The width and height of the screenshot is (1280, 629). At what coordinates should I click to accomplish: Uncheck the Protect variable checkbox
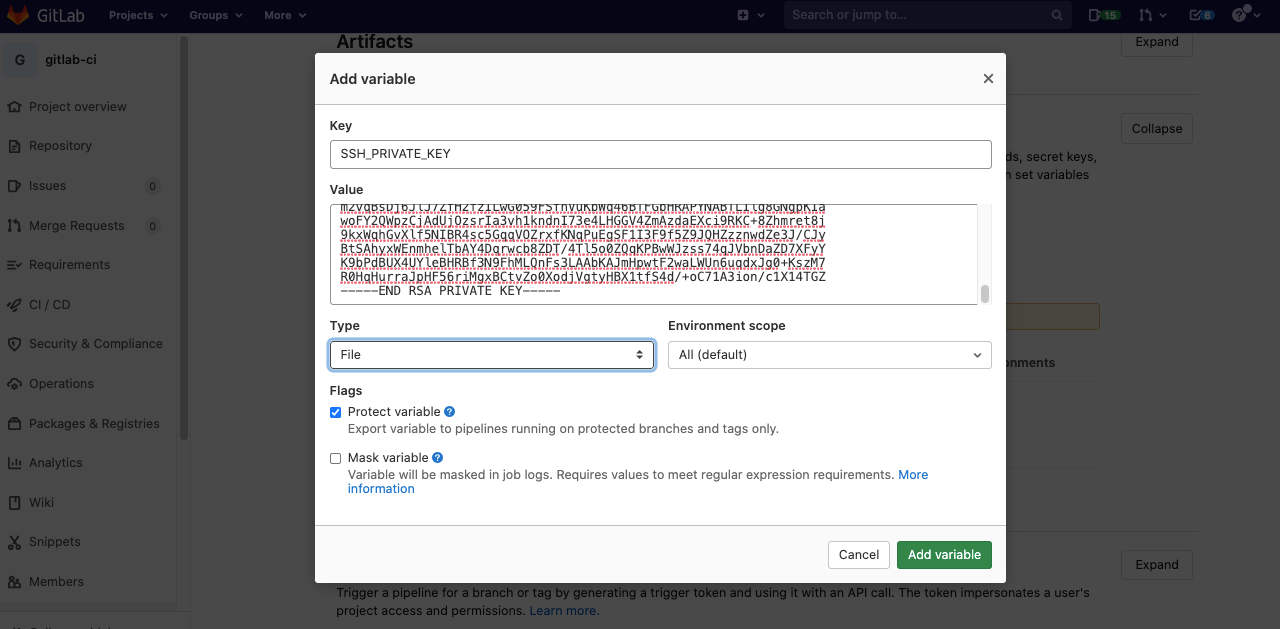(335, 412)
